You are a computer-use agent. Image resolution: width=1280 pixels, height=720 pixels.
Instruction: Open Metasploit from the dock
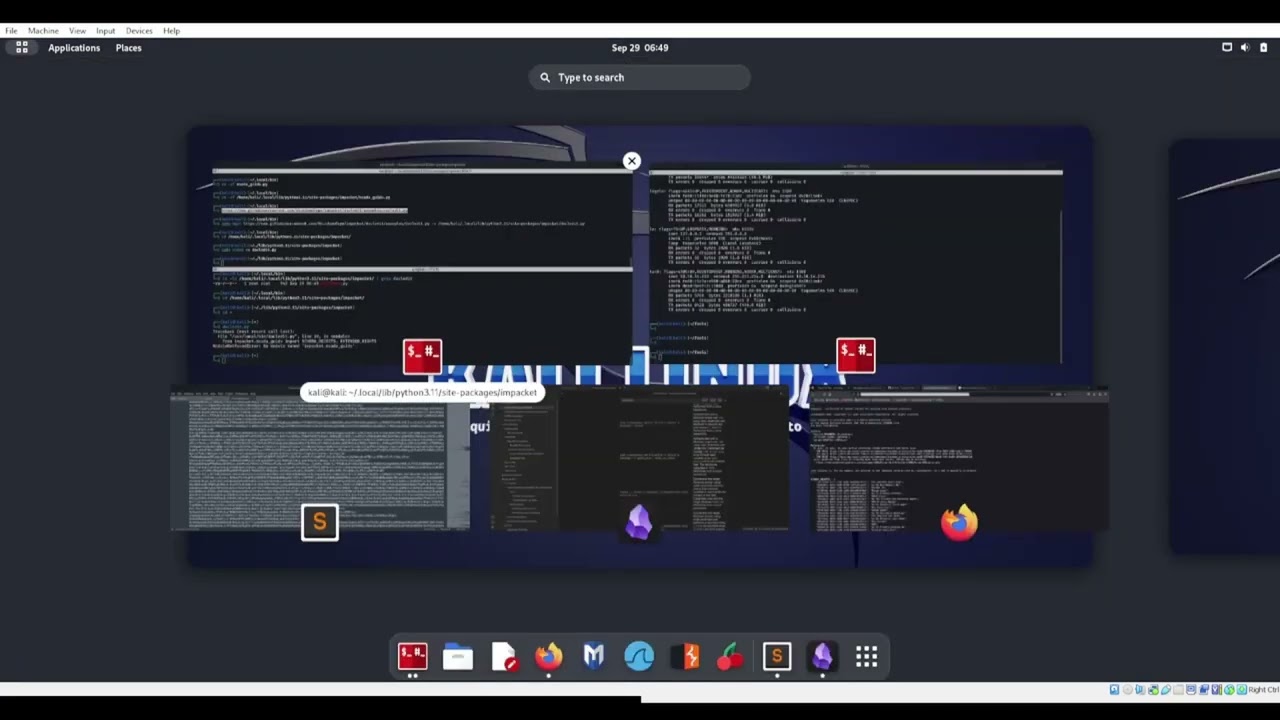(x=594, y=657)
